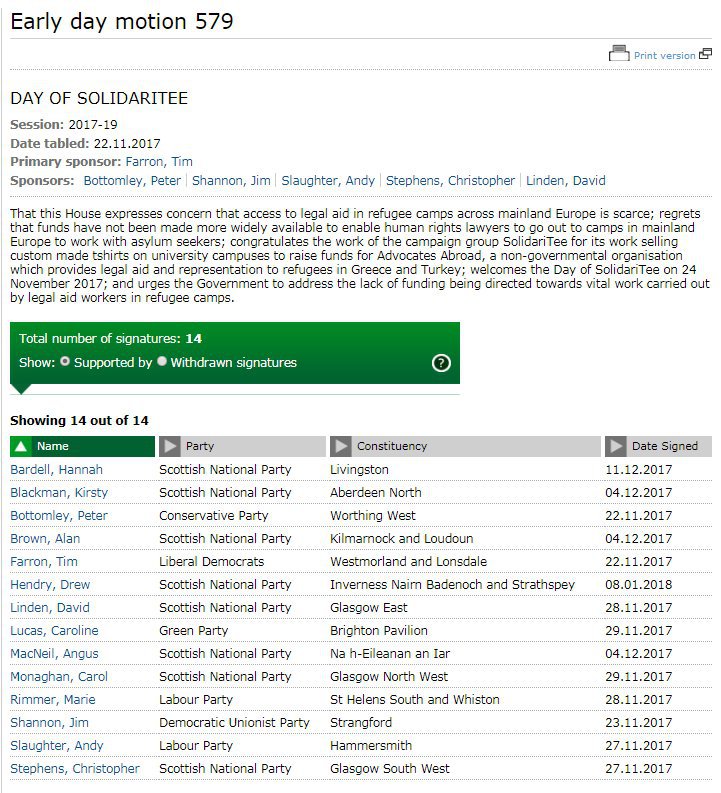Click the Constituency column sort arrow icon
The image size is (721, 793).
pyautogui.click(x=342, y=446)
